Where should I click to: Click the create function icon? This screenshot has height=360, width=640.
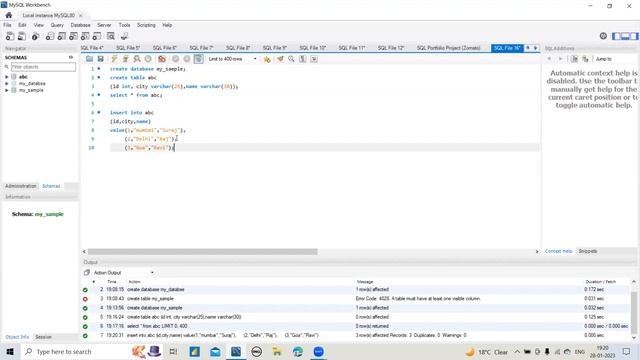coord(97,36)
